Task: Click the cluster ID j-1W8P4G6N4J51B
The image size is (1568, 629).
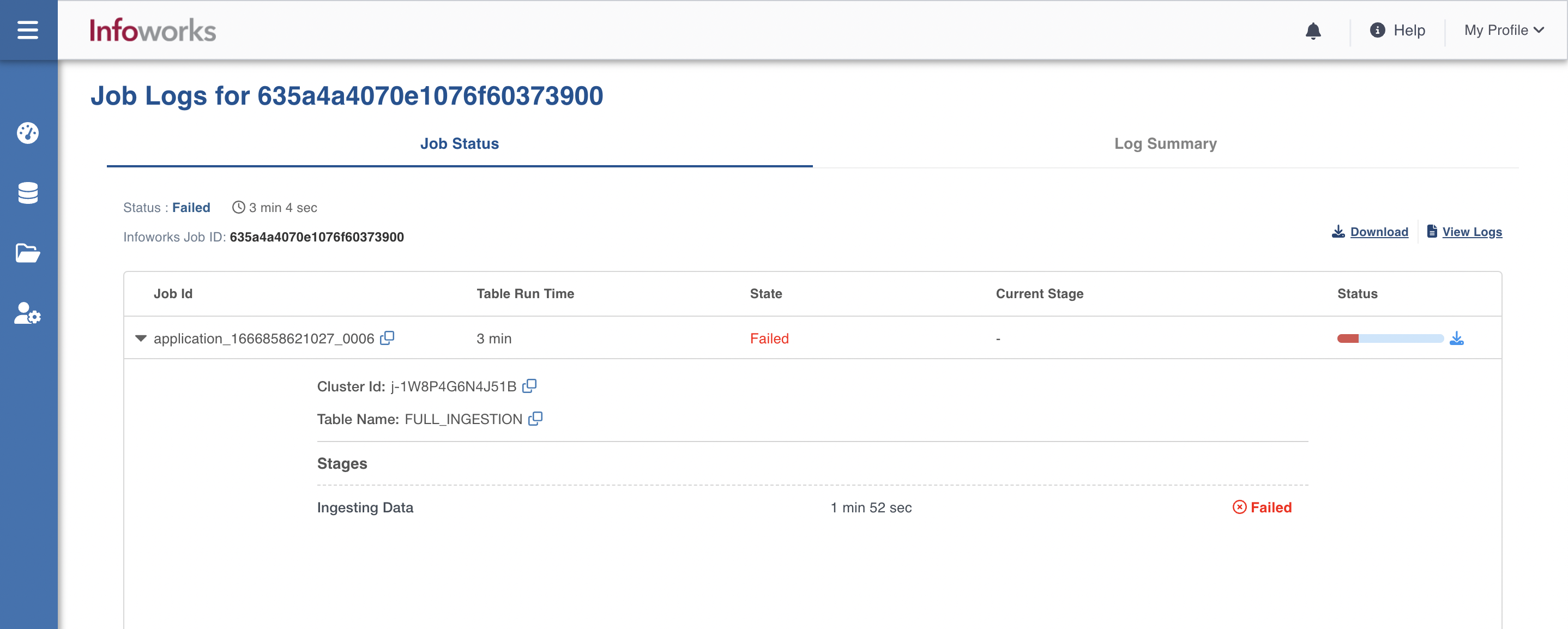Action: (x=453, y=386)
